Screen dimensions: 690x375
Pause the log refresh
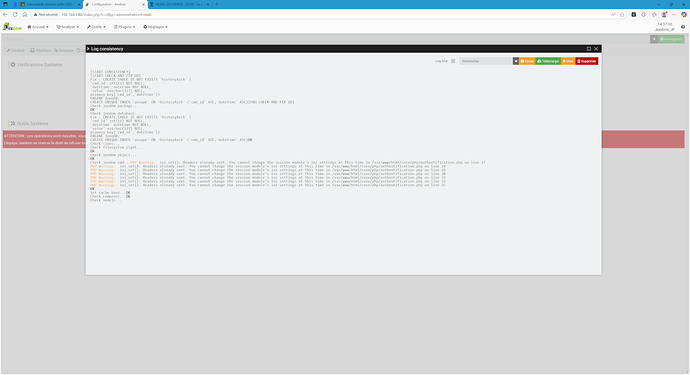(527, 61)
